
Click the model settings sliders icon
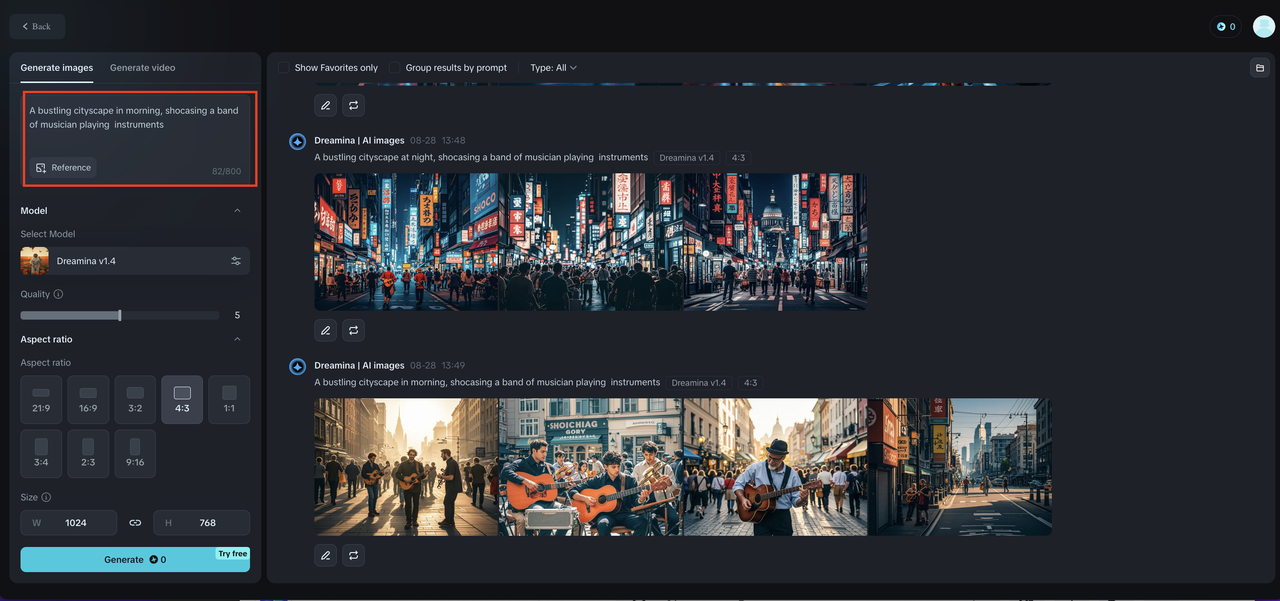[x=236, y=261]
